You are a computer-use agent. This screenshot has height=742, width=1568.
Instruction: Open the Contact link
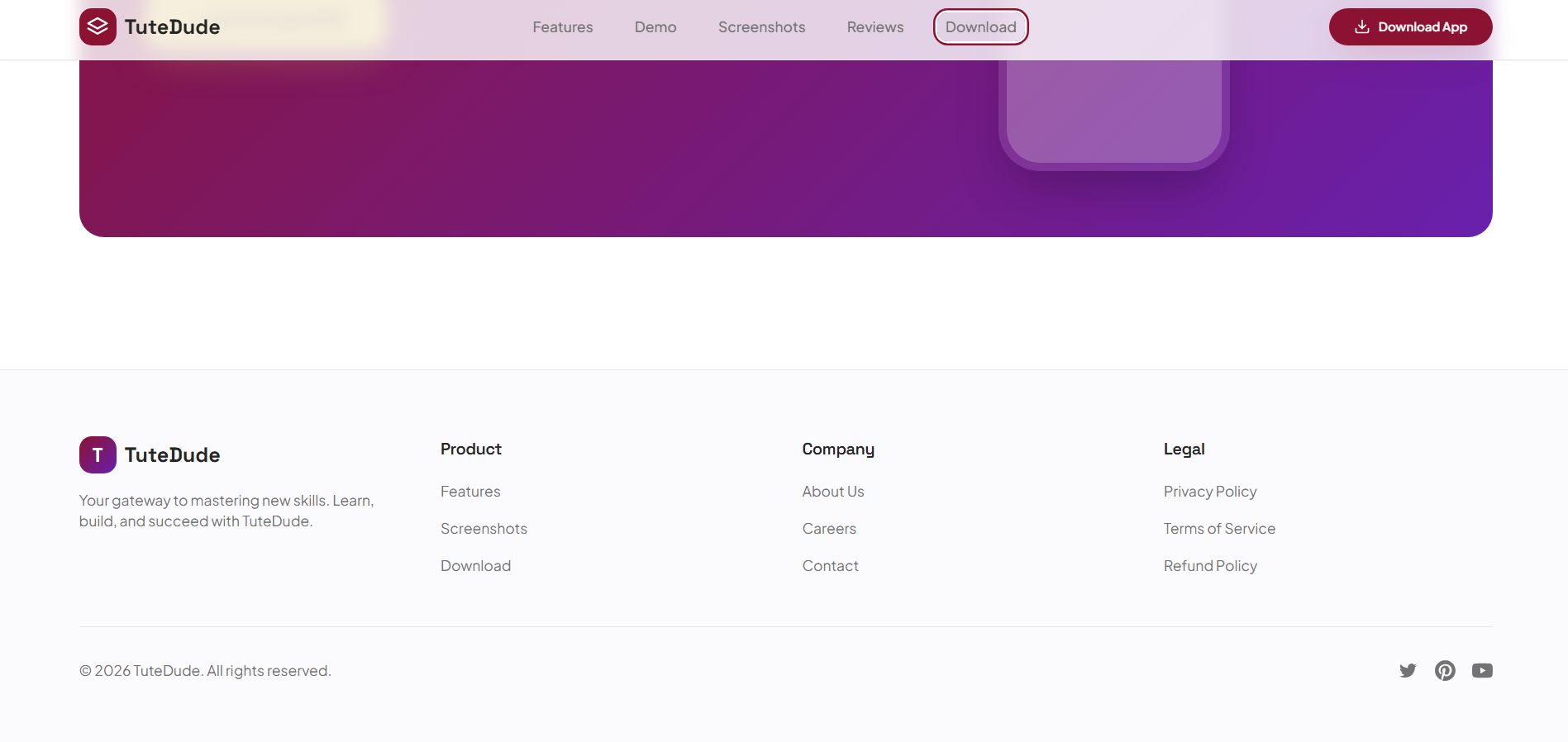tap(830, 566)
